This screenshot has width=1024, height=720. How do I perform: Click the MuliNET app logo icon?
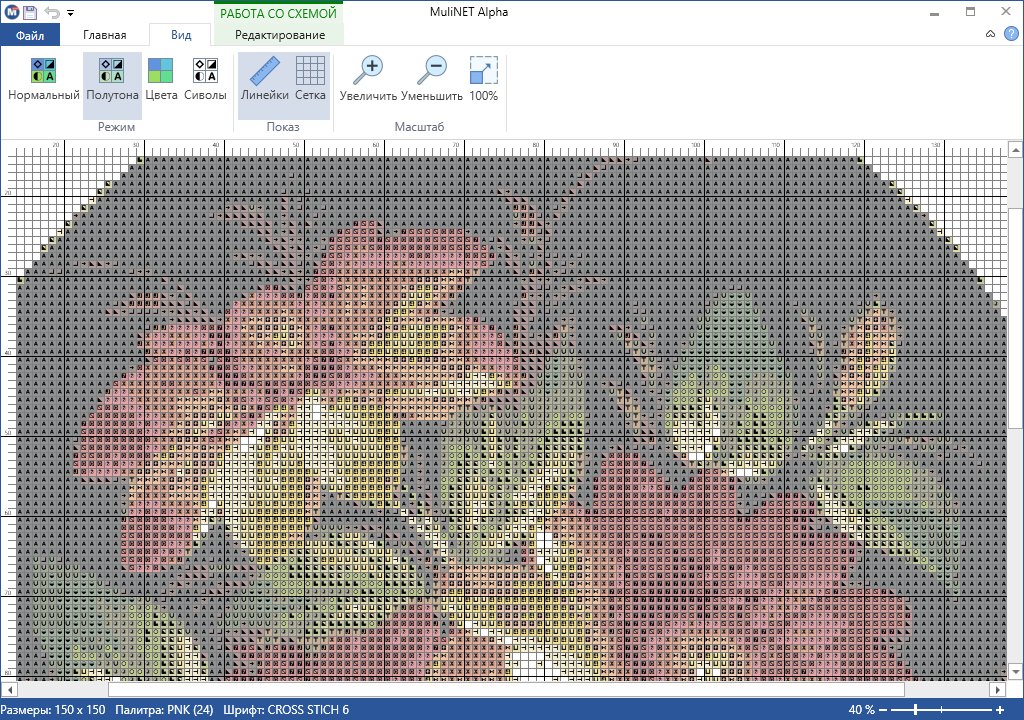click(x=11, y=12)
